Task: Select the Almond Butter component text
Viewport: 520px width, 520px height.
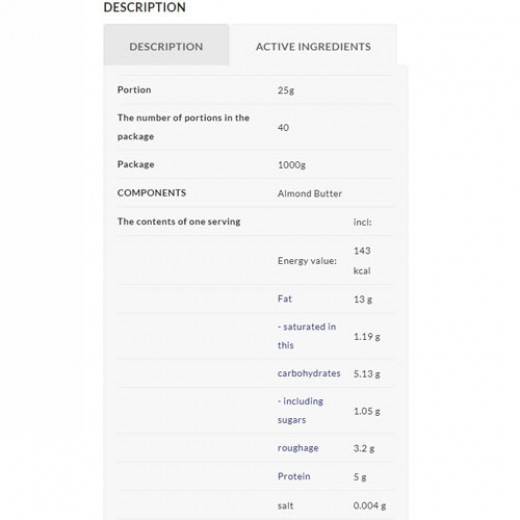Action: click(x=309, y=193)
